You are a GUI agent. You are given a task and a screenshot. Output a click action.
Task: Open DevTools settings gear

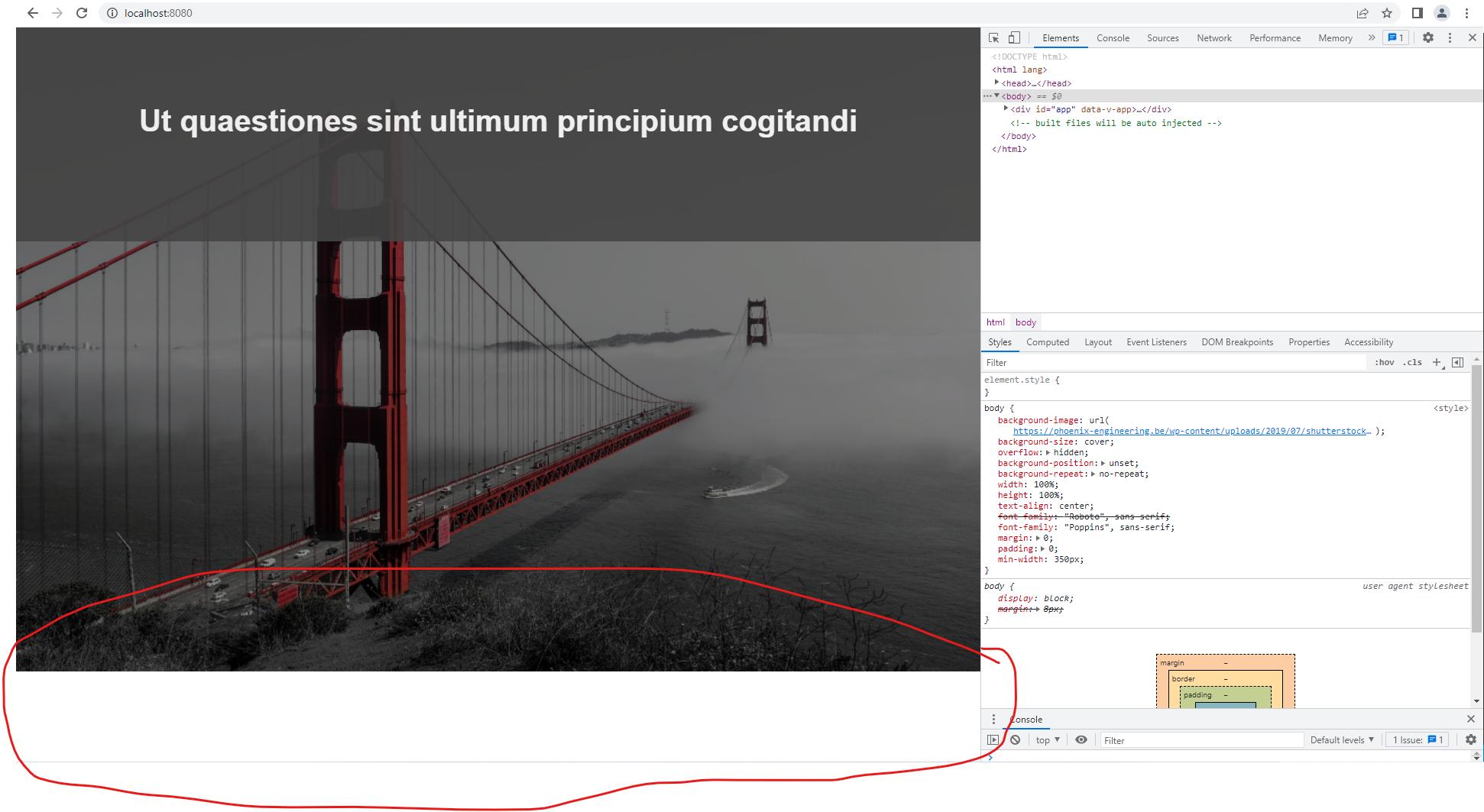1427,37
